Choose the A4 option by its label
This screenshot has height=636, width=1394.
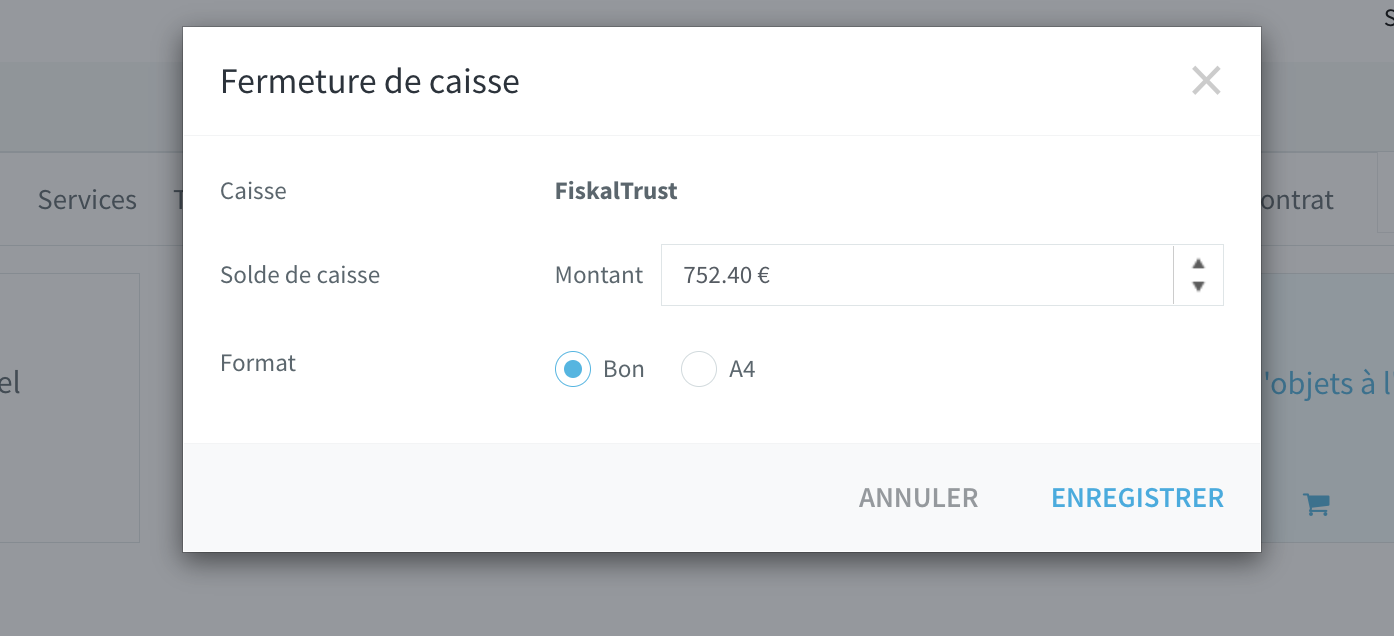pos(742,369)
